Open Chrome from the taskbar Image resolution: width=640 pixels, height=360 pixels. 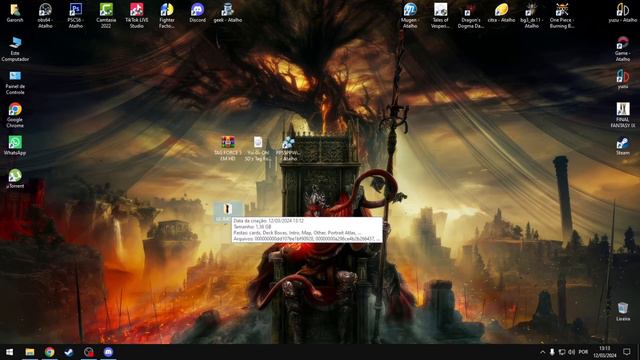point(49,352)
